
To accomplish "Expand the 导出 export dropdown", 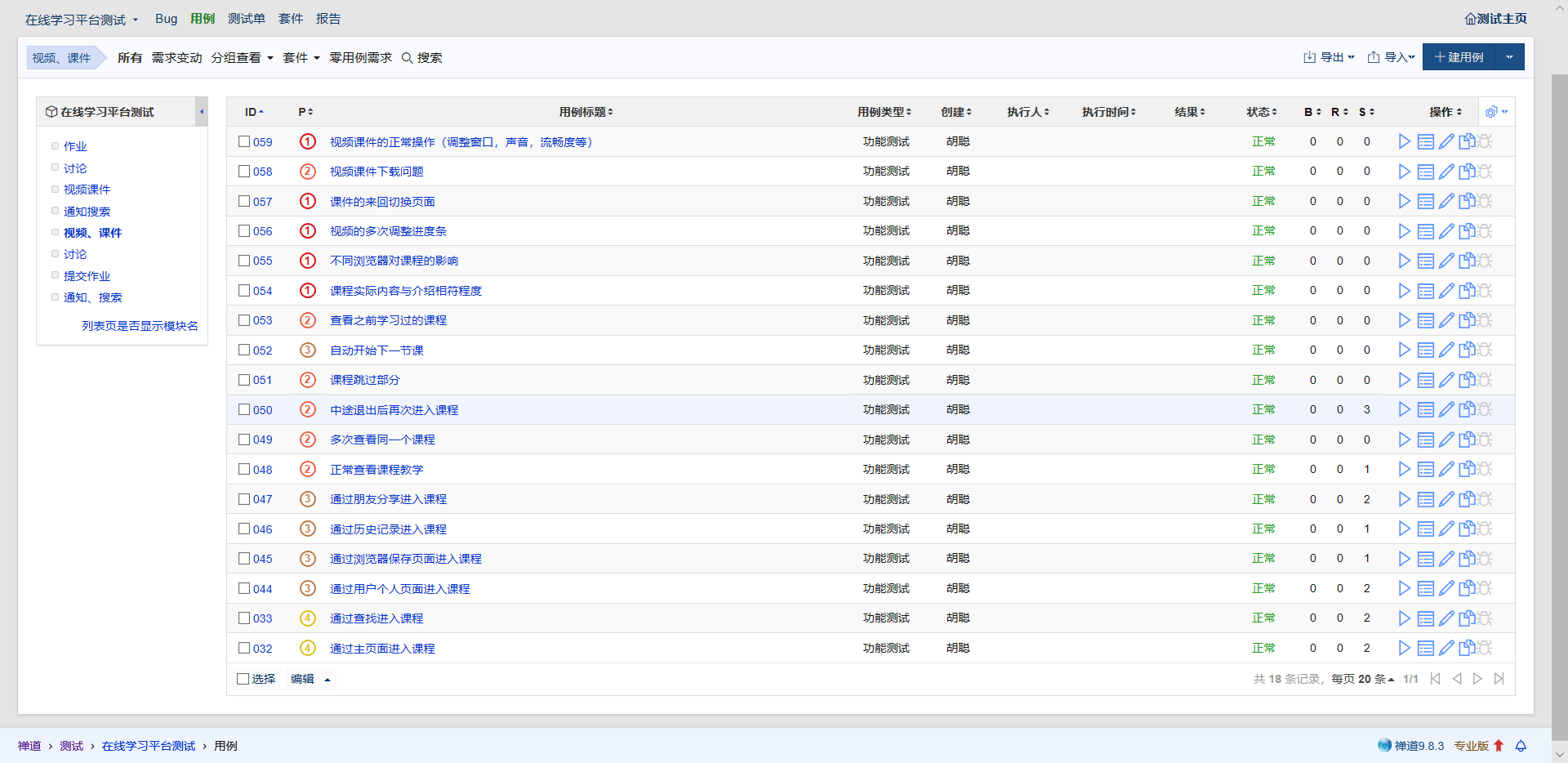I will coord(1329,57).
